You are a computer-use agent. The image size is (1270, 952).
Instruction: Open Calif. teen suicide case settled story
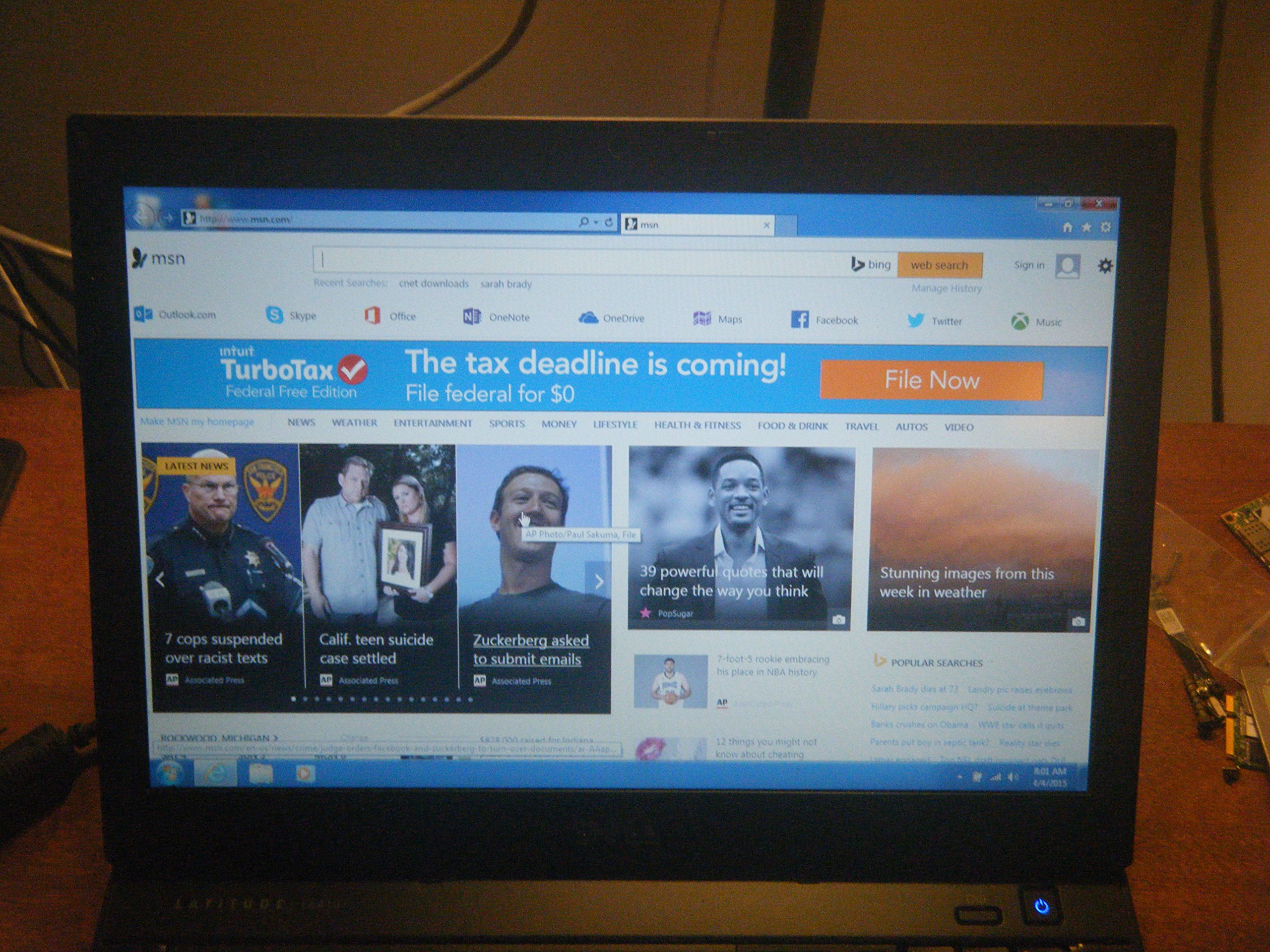376,649
